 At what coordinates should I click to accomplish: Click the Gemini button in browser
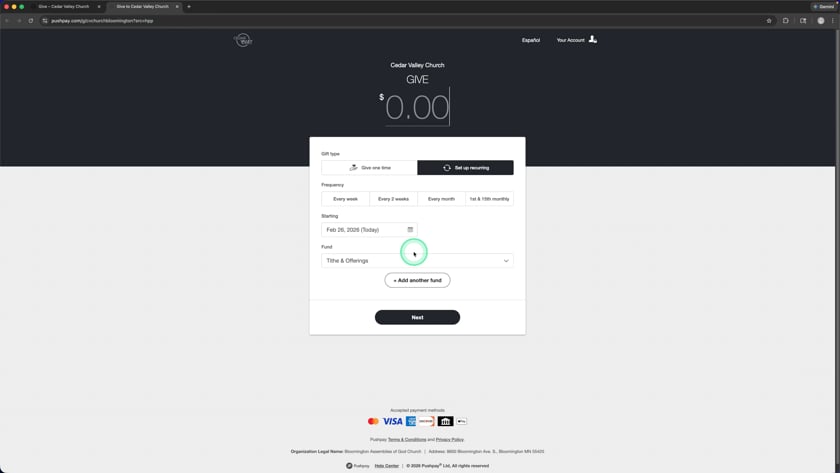click(x=823, y=6)
